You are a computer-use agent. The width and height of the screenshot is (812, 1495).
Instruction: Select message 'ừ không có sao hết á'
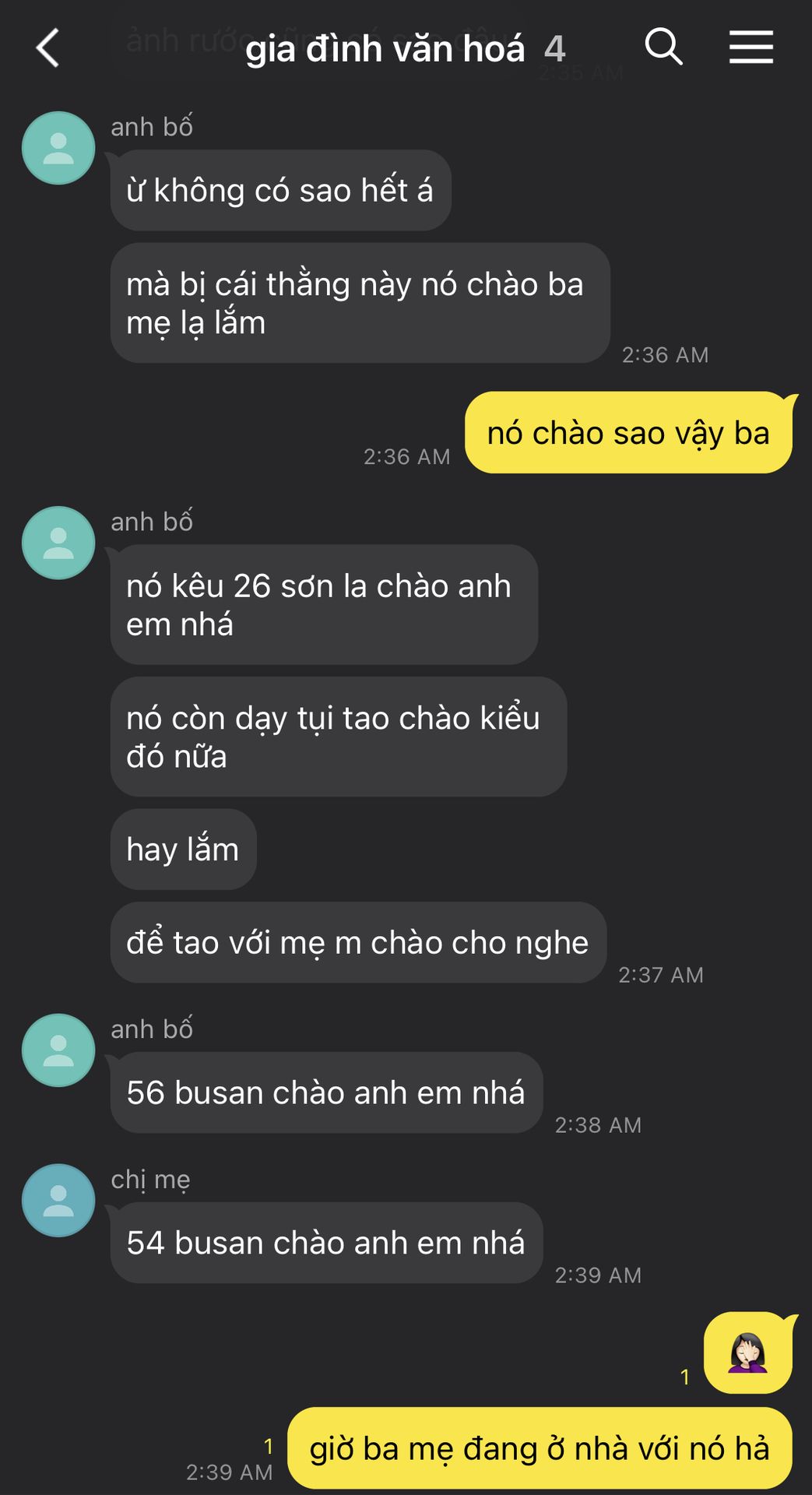(280, 190)
